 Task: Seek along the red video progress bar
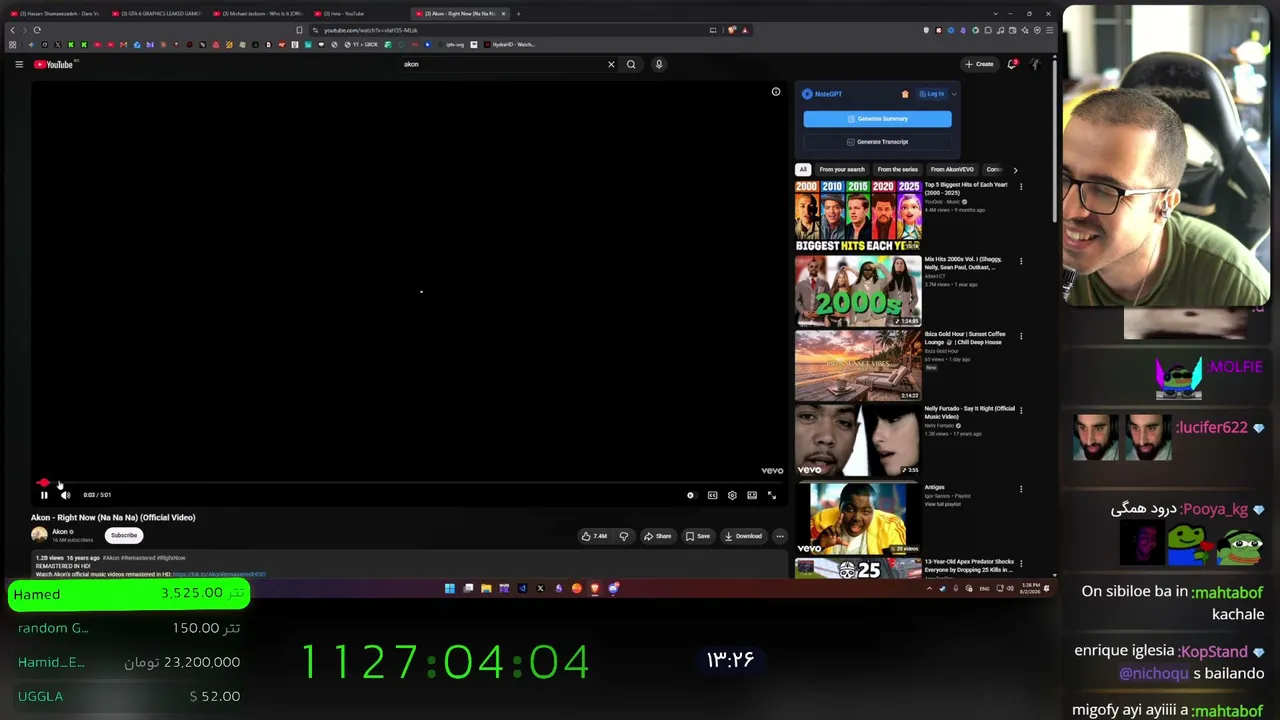(409, 483)
